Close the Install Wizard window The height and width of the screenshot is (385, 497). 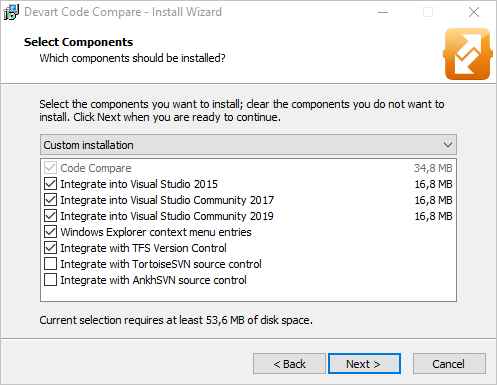(x=474, y=12)
